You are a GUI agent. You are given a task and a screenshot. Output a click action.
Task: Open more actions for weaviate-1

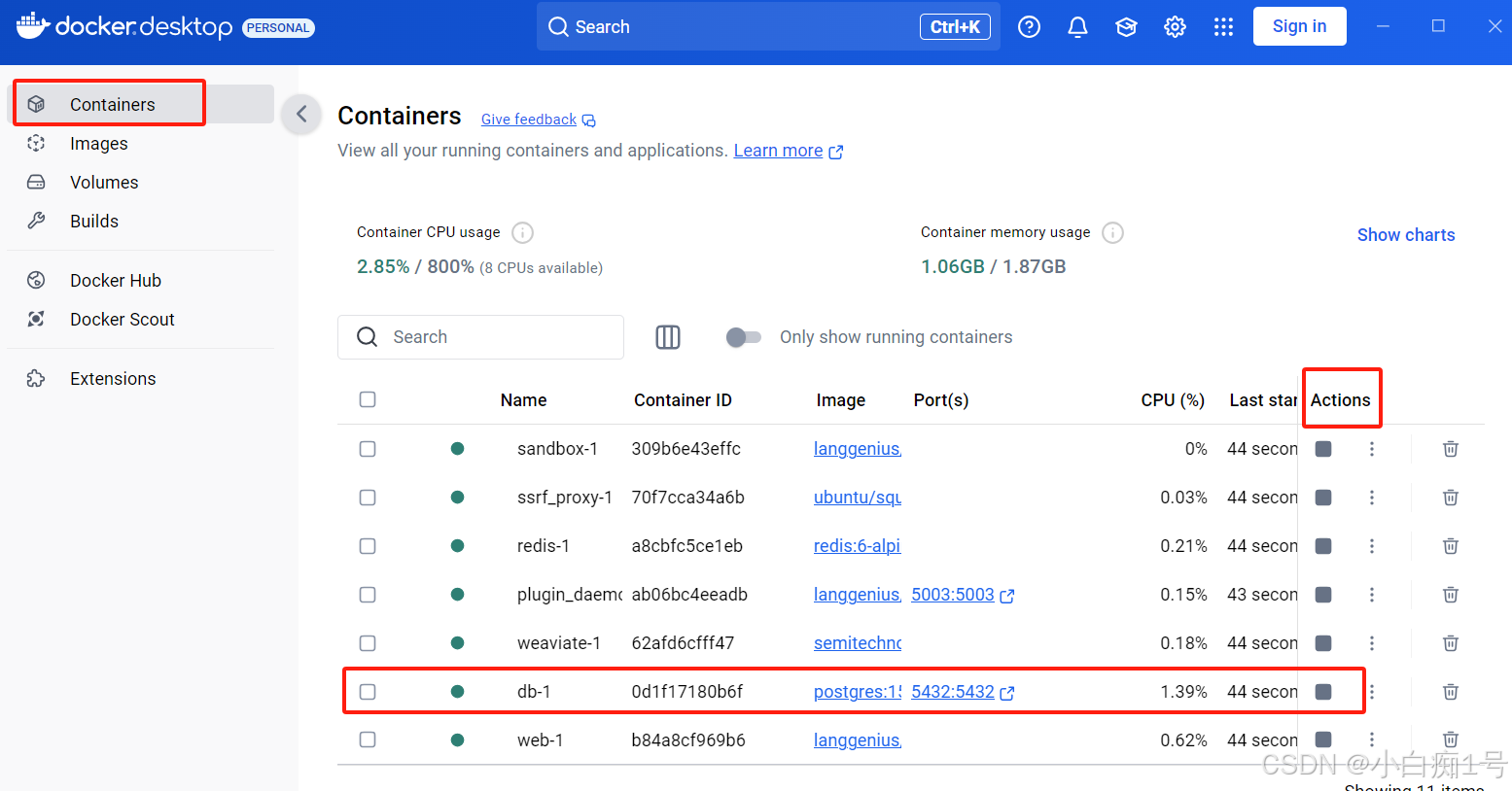(x=1372, y=643)
